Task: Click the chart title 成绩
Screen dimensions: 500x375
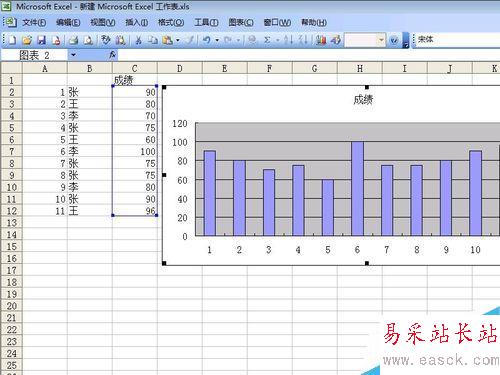Action: point(363,100)
